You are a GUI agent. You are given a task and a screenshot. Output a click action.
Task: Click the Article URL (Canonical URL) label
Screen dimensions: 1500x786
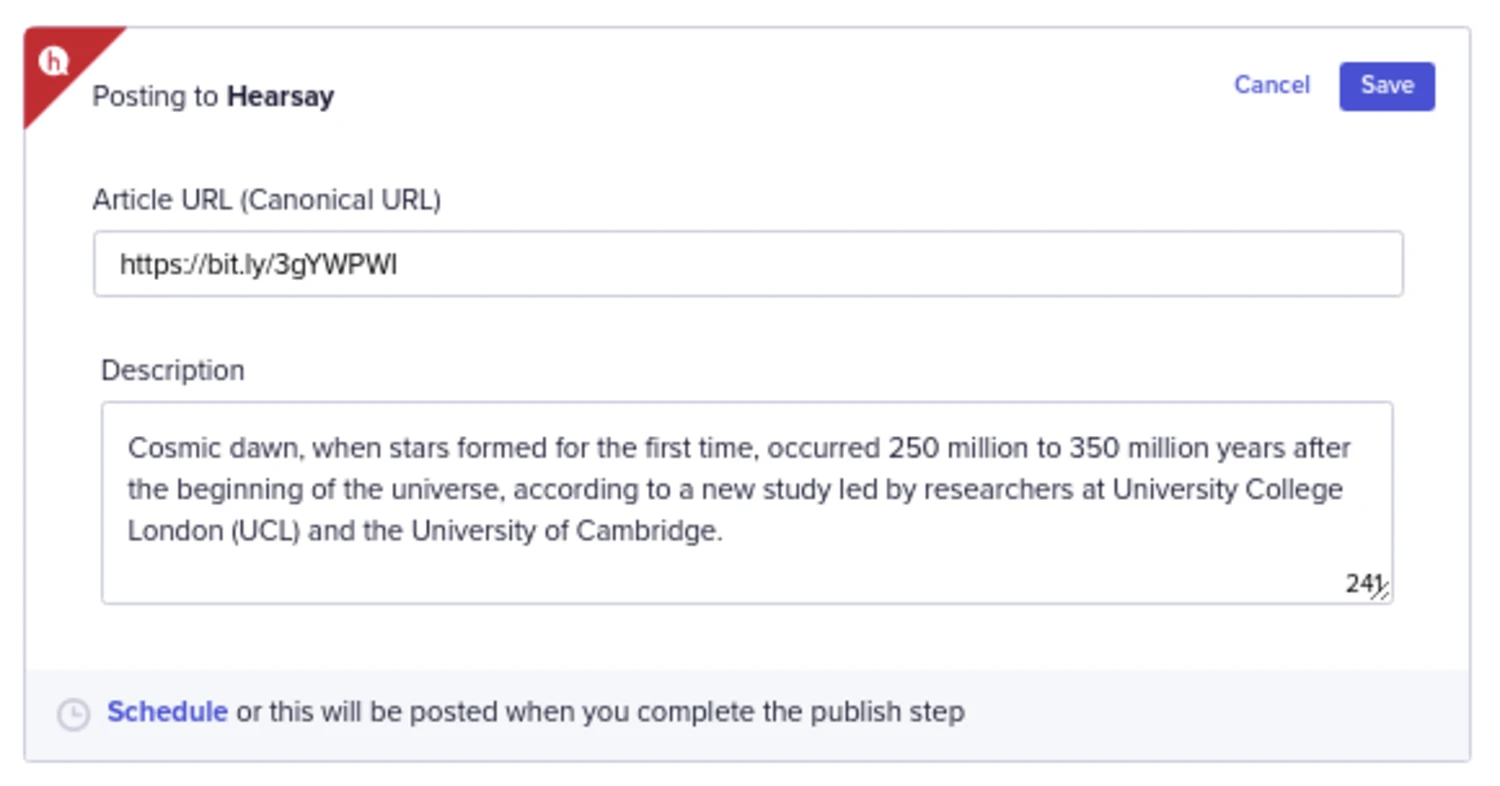point(267,200)
